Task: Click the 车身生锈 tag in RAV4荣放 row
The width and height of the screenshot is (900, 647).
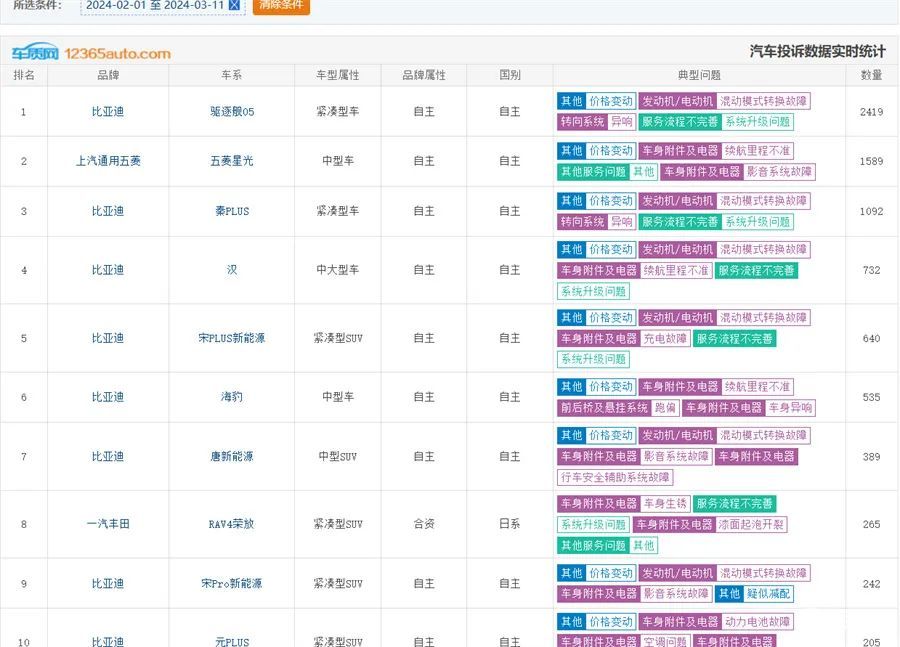Action: pyautogui.click(x=665, y=503)
